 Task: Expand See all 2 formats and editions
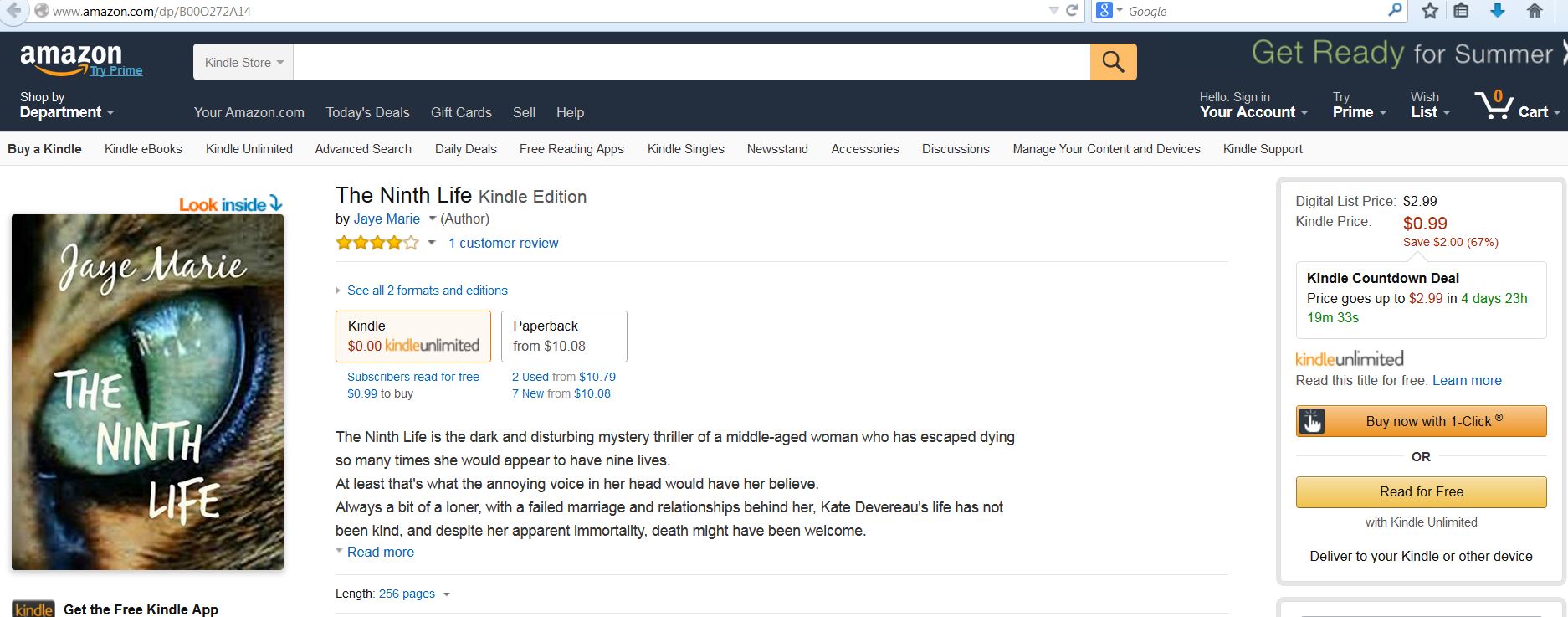[427, 291]
